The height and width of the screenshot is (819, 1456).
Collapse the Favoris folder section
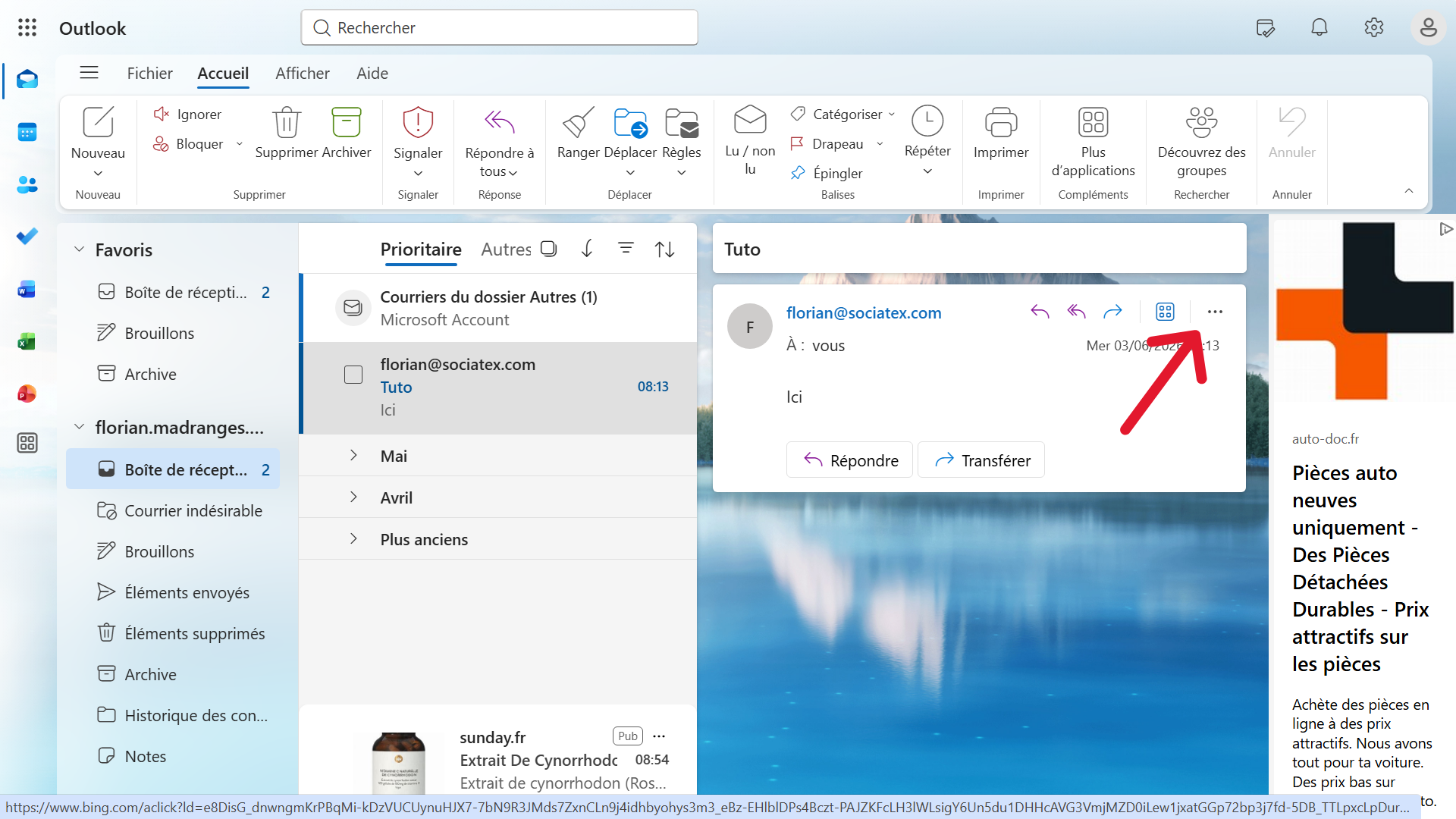(x=79, y=249)
